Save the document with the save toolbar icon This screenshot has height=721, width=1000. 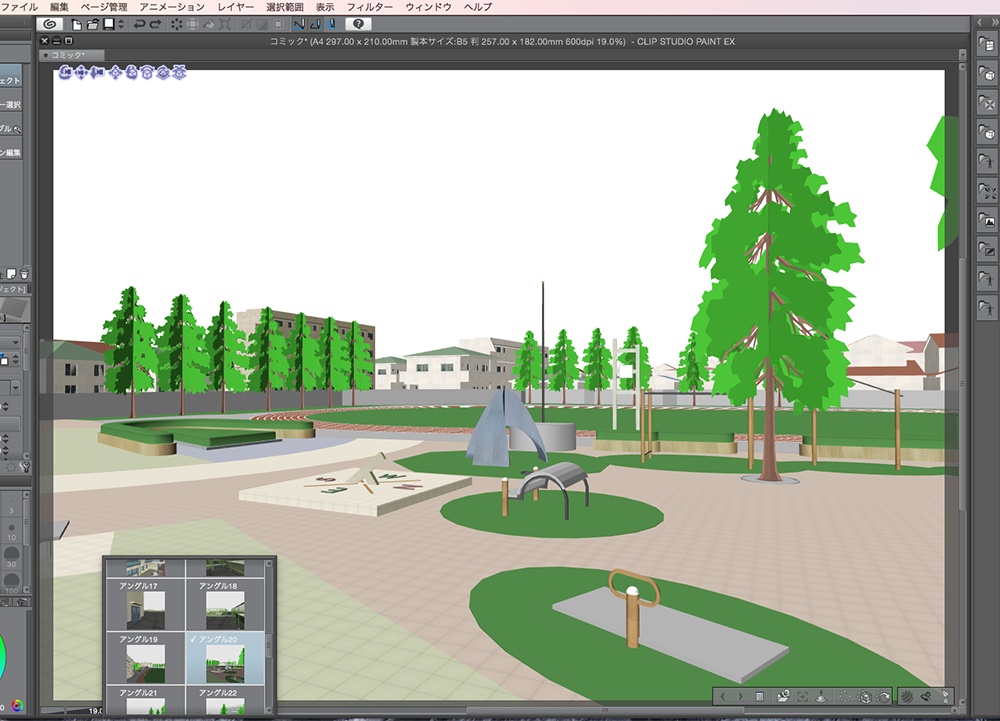tap(107, 25)
